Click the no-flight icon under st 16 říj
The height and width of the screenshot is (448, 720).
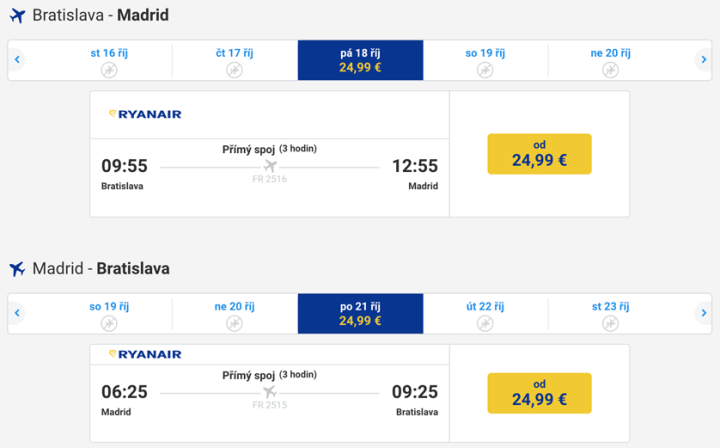coord(109,70)
